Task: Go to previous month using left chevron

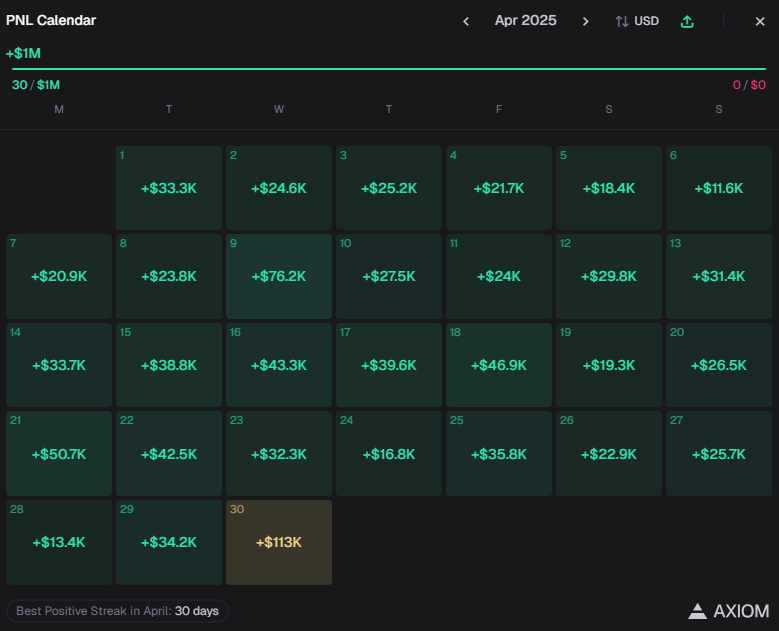Action: coord(466,21)
